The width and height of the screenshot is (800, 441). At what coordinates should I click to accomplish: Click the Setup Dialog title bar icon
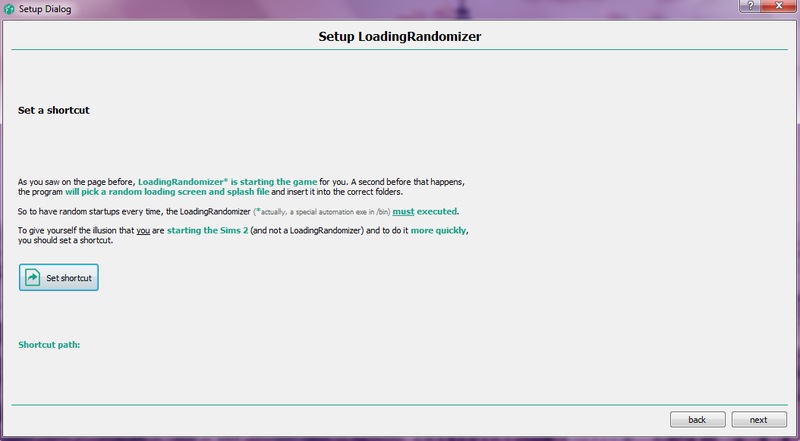pyautogui.click(x=9, y=8)
